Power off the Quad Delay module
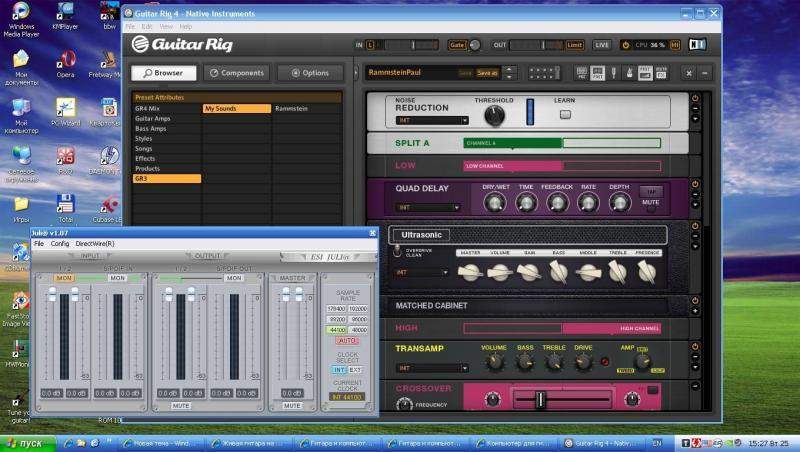This screenshot has height=452, width=800. (x=695, y=184)
